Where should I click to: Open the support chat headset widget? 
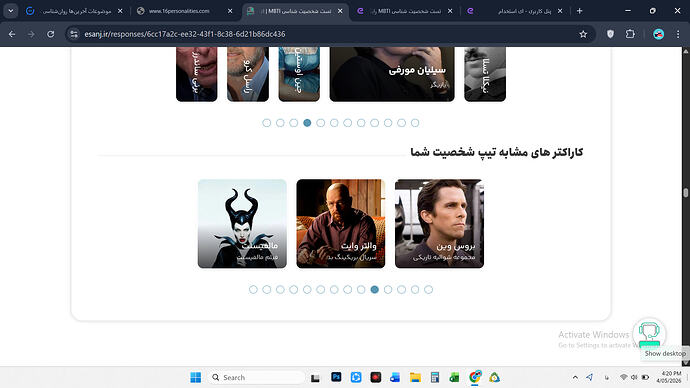(x=649, y=333)
